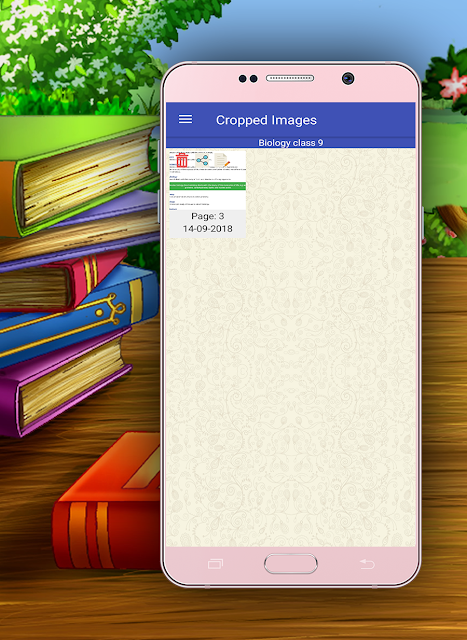Edit note with the document pencil icon

click(222, 160)
